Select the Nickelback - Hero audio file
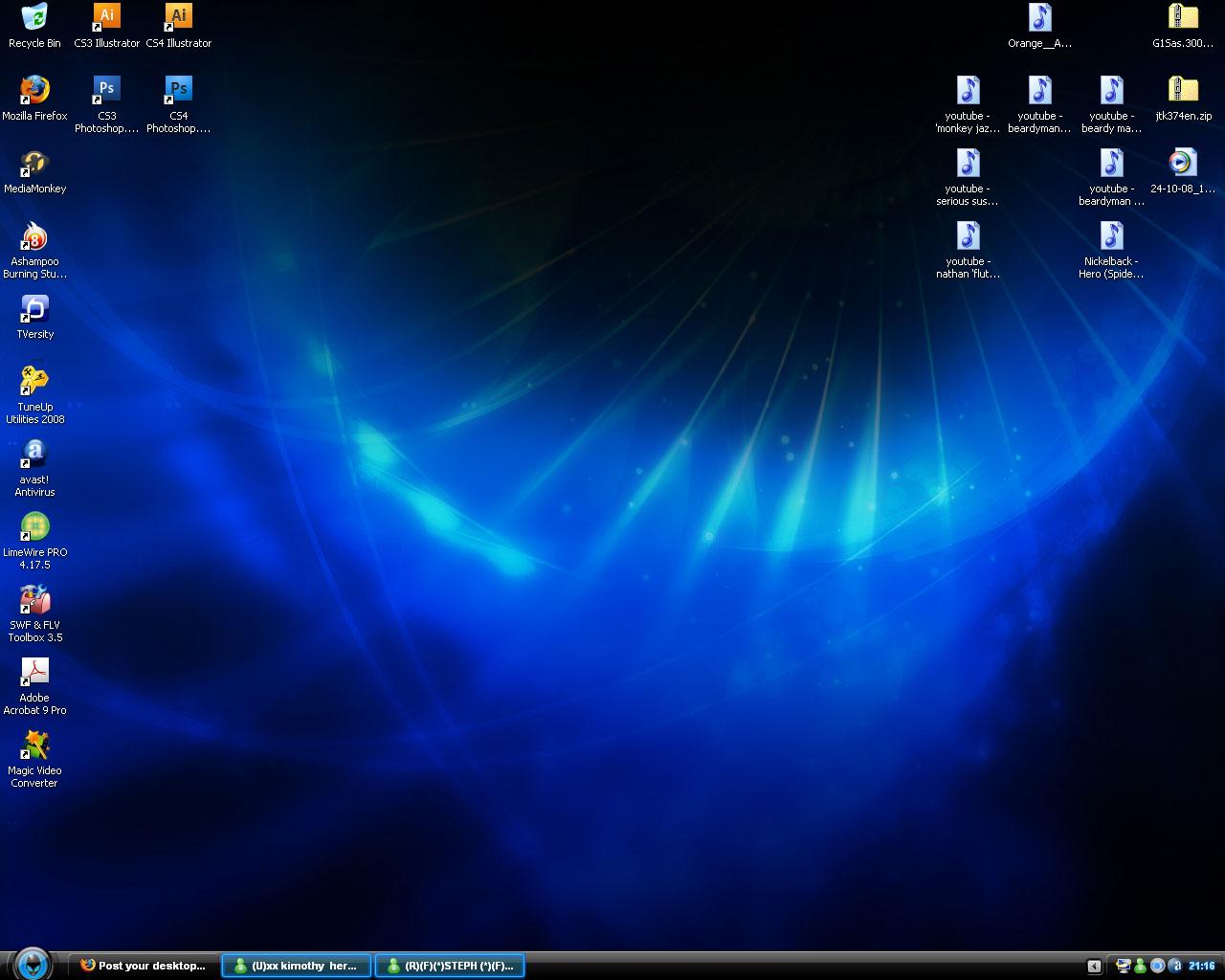 [x=1111, y=250]
